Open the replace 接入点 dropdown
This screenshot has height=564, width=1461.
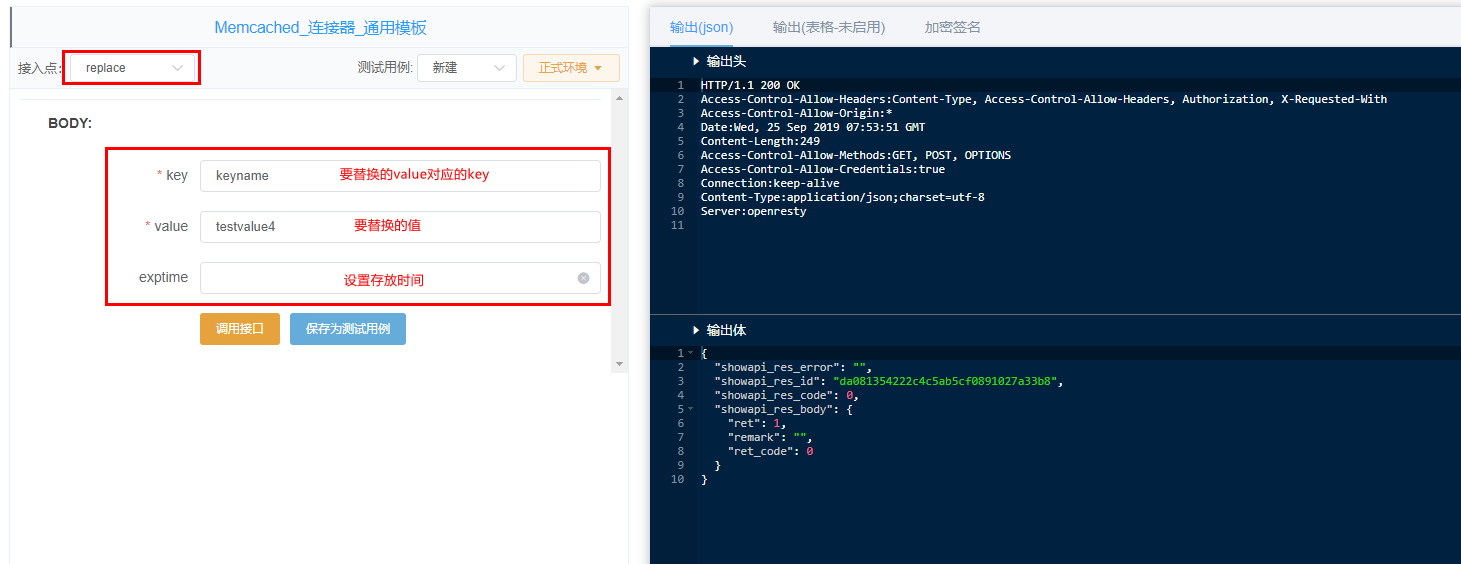point(132,68)
